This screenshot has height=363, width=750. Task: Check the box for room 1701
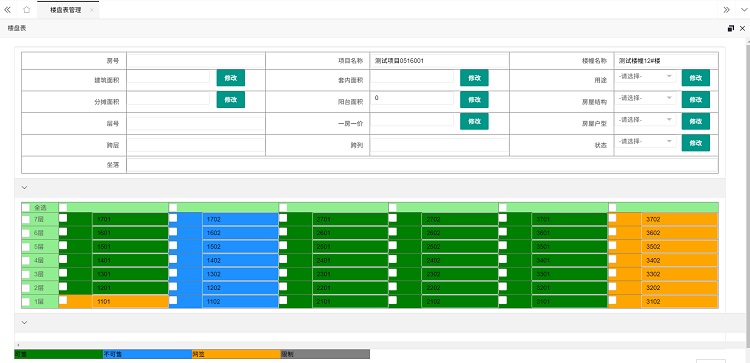(x=63, y=218)
